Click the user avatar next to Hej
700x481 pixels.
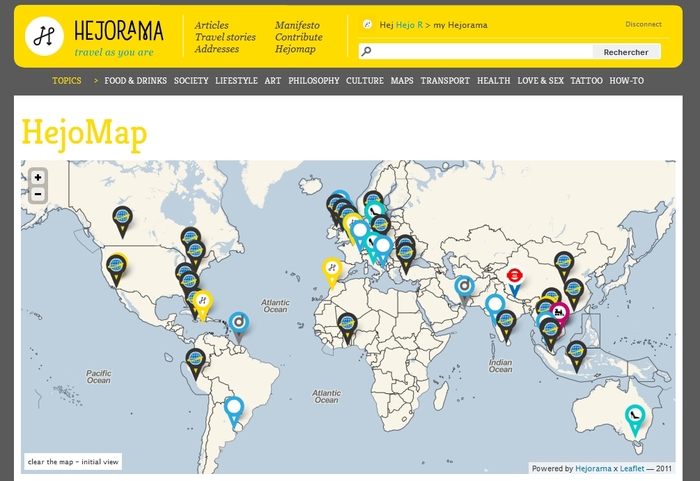(367, 25)
